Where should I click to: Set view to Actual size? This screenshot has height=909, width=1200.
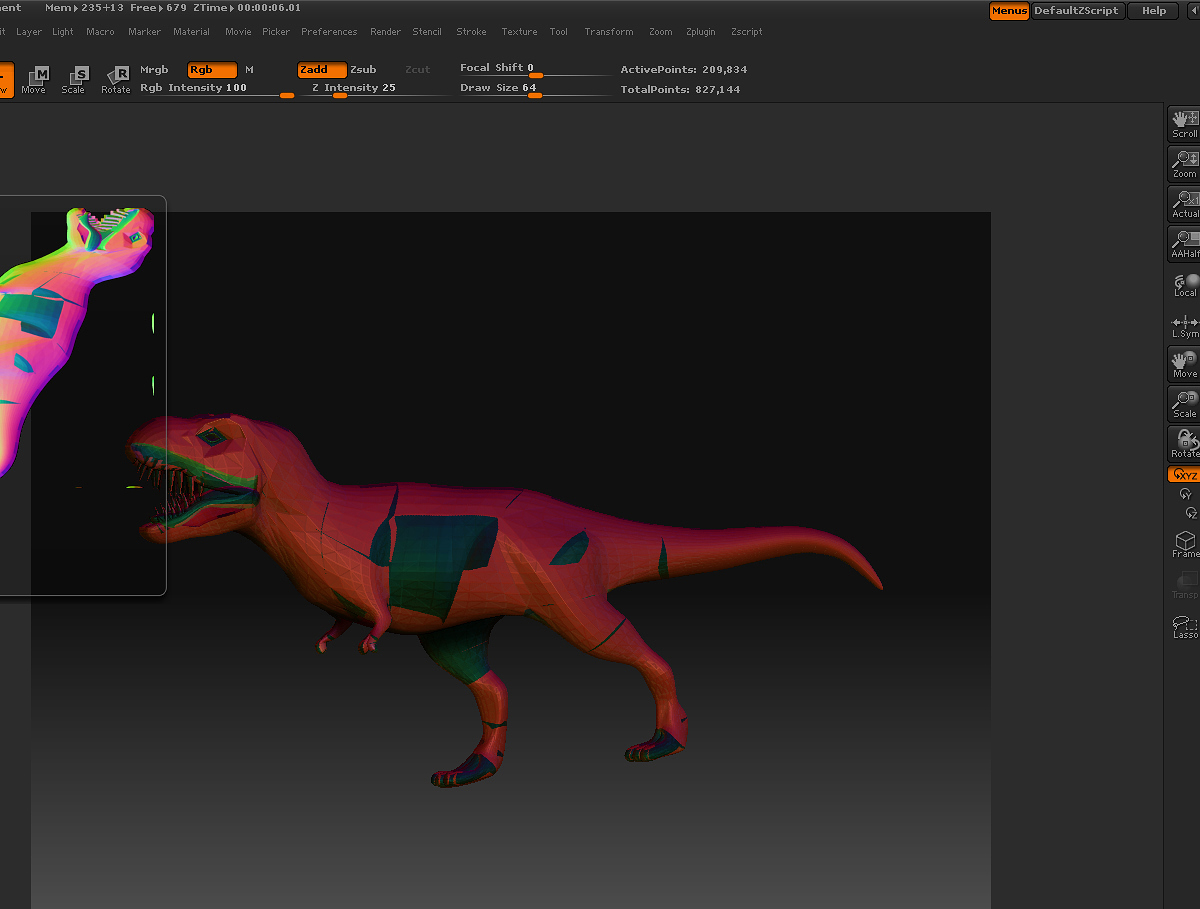1184,204
